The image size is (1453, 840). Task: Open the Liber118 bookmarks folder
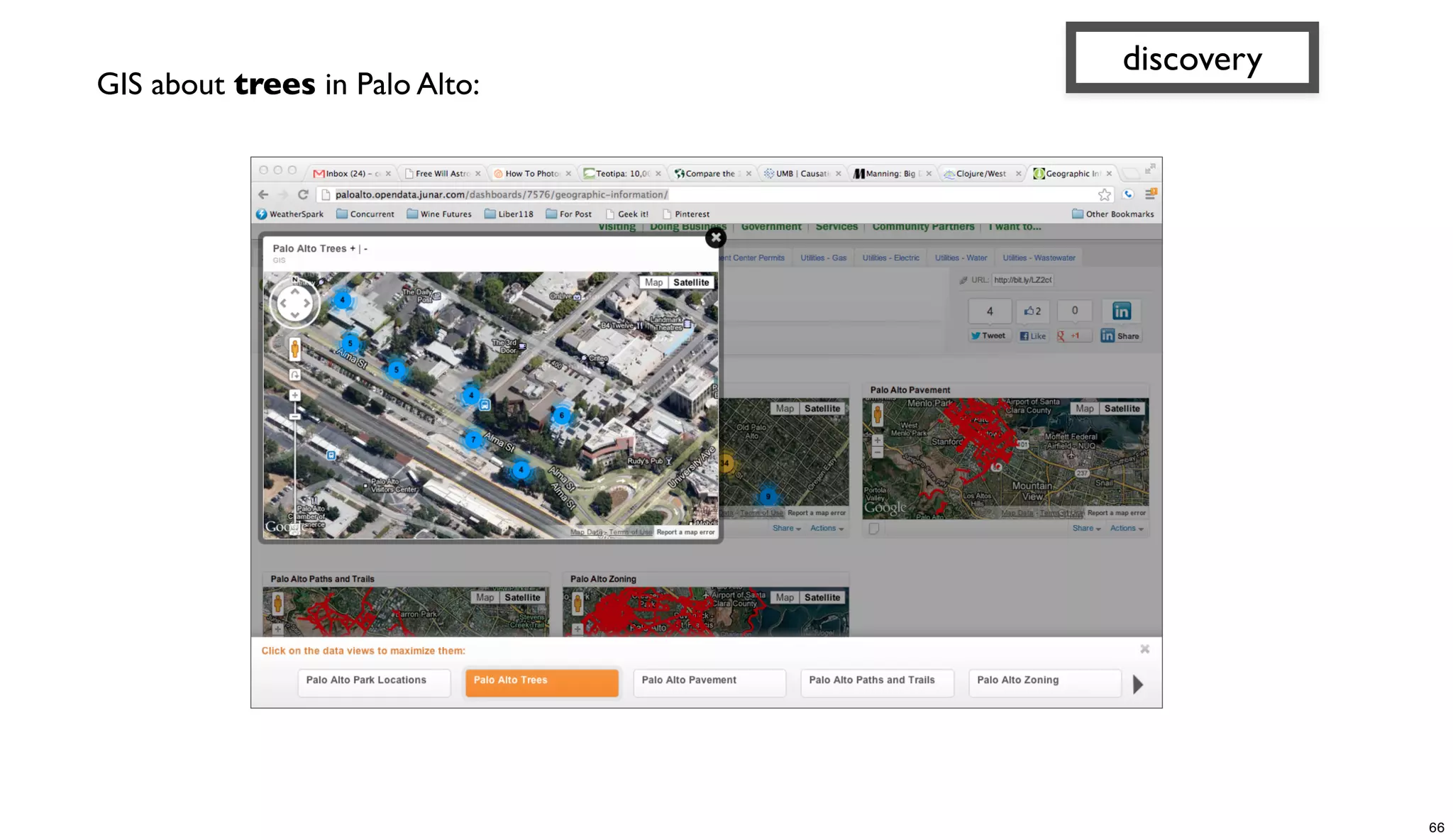click(x=509, y=214)
